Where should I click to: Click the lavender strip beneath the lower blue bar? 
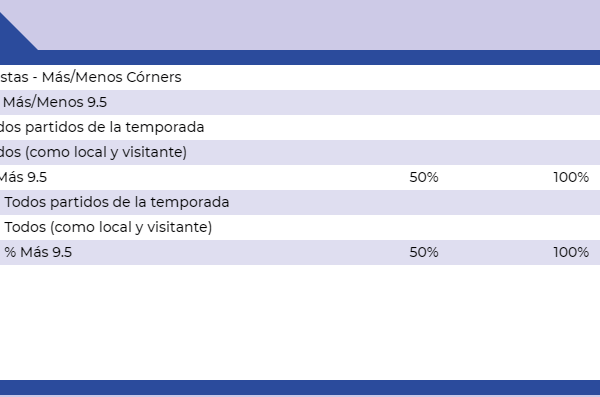point(300,396)
